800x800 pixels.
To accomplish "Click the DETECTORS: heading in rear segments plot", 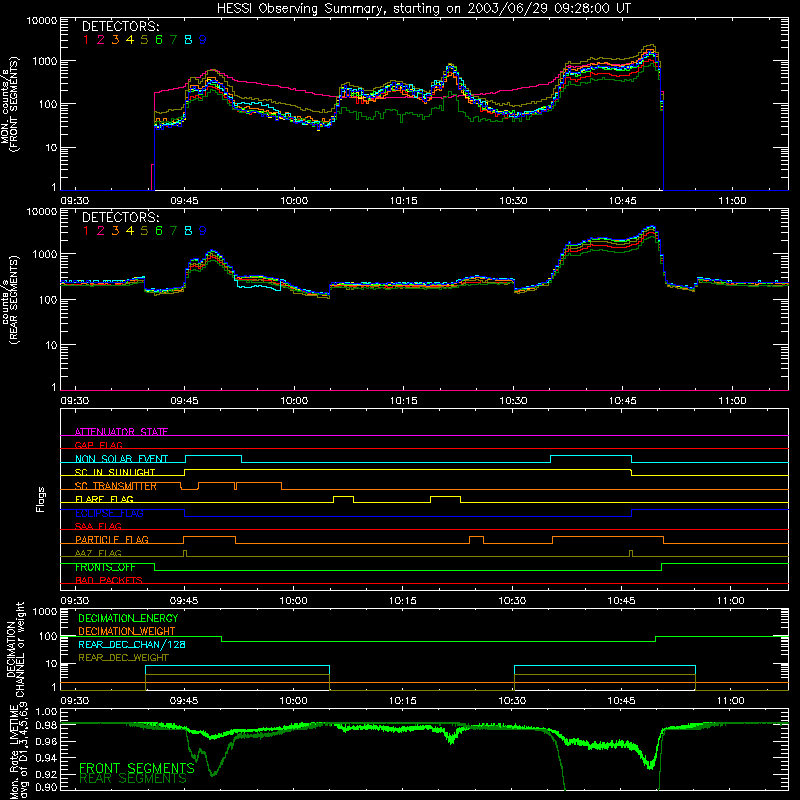I will (x=120, y=217).
